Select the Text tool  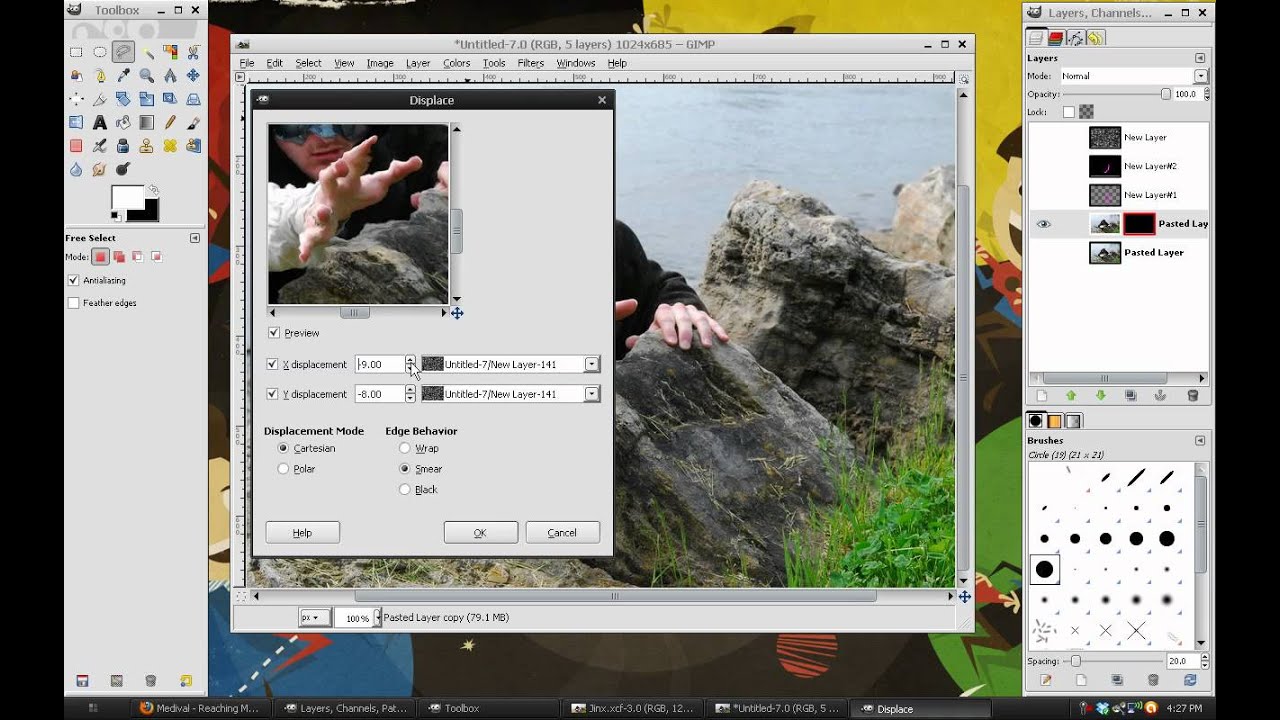point(100,122)
